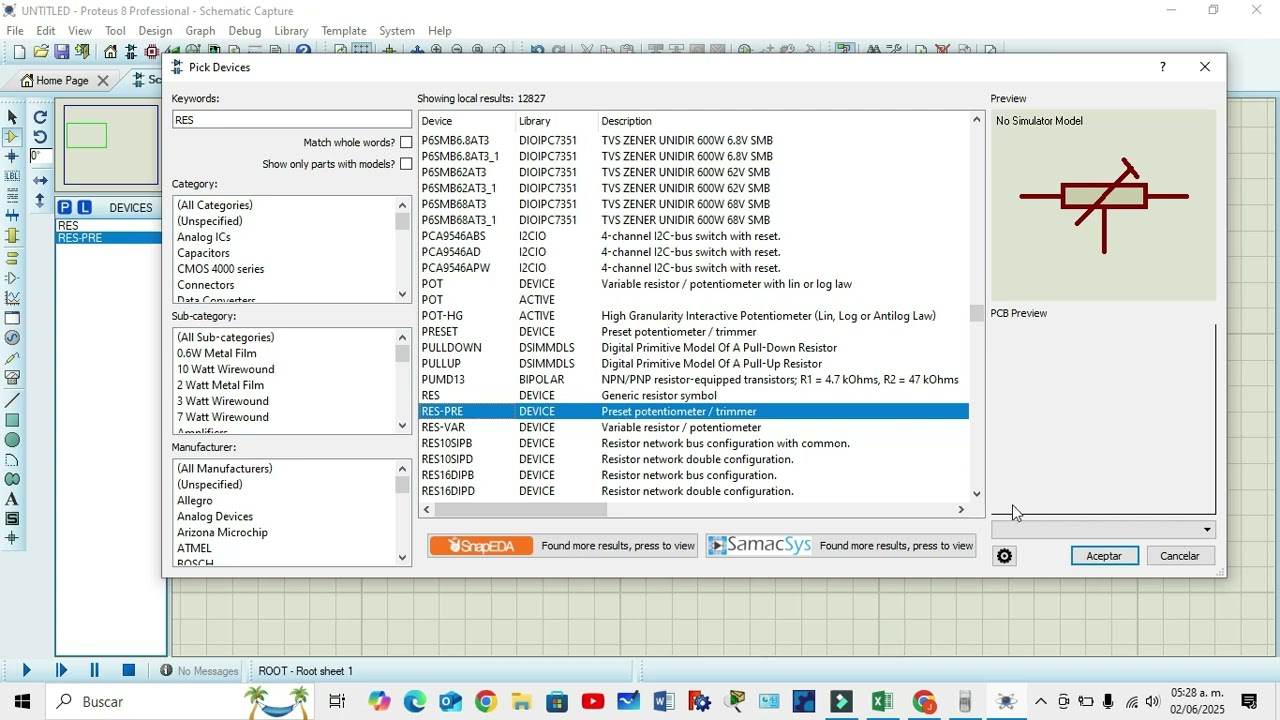Open the PCB package dropdown below PCB Preview
This screenshot has height=720, width=1280.
point(1103,530)
